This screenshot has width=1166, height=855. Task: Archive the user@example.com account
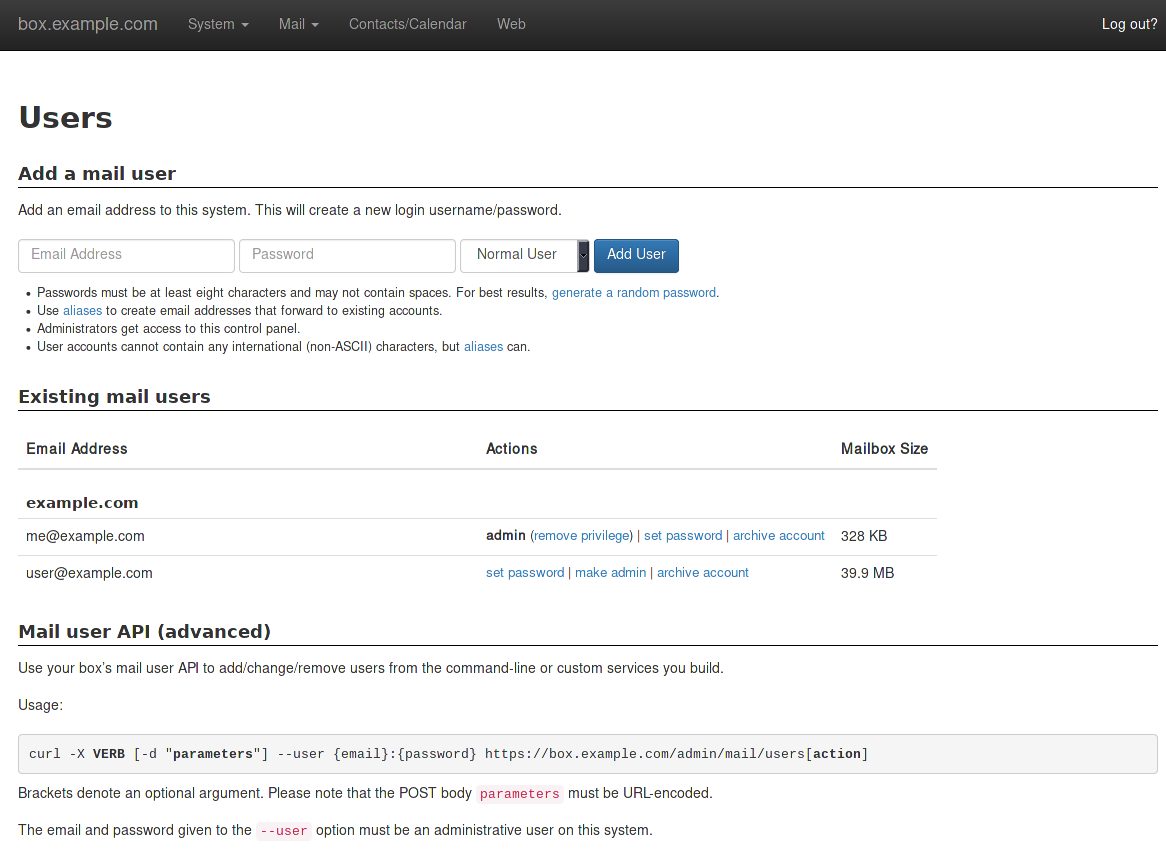pyautogui.click(x=702, y=572)
